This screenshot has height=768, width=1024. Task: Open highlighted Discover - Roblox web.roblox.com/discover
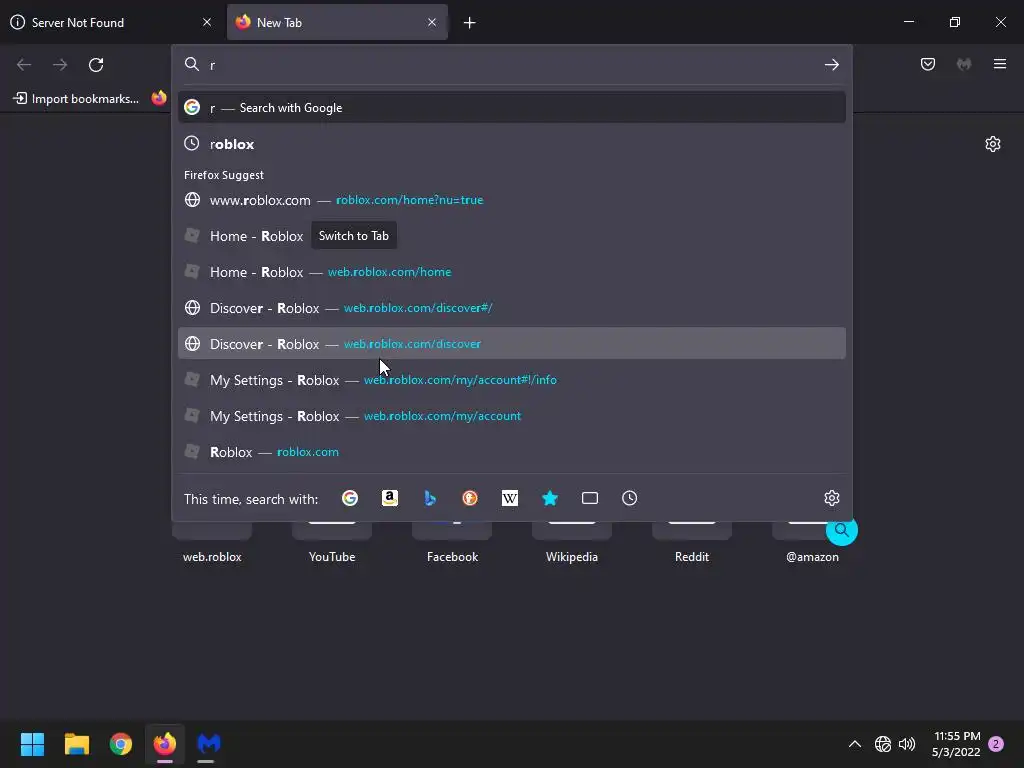511,344
